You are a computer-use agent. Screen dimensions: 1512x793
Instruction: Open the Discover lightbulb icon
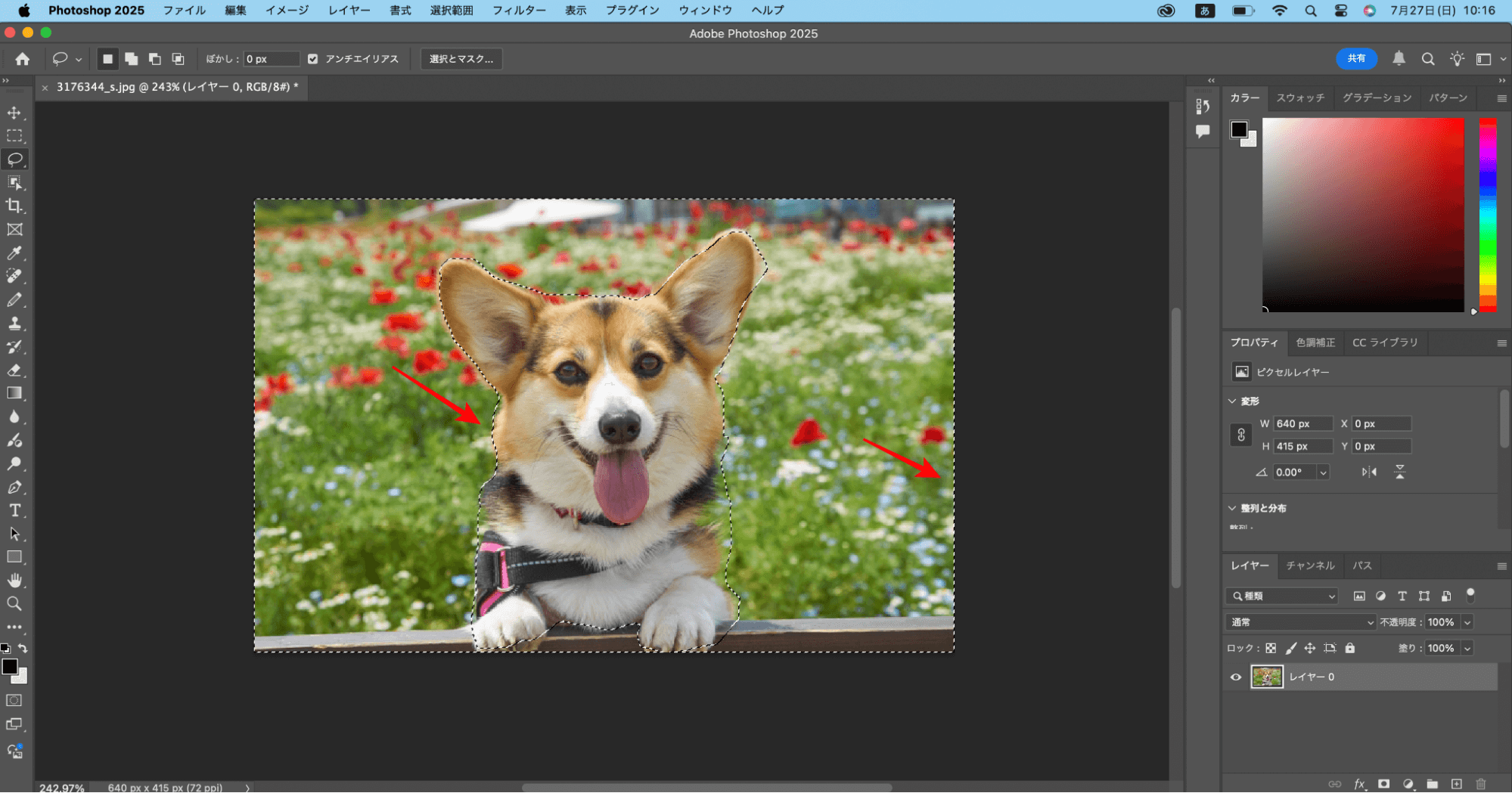pos(1457,58)
